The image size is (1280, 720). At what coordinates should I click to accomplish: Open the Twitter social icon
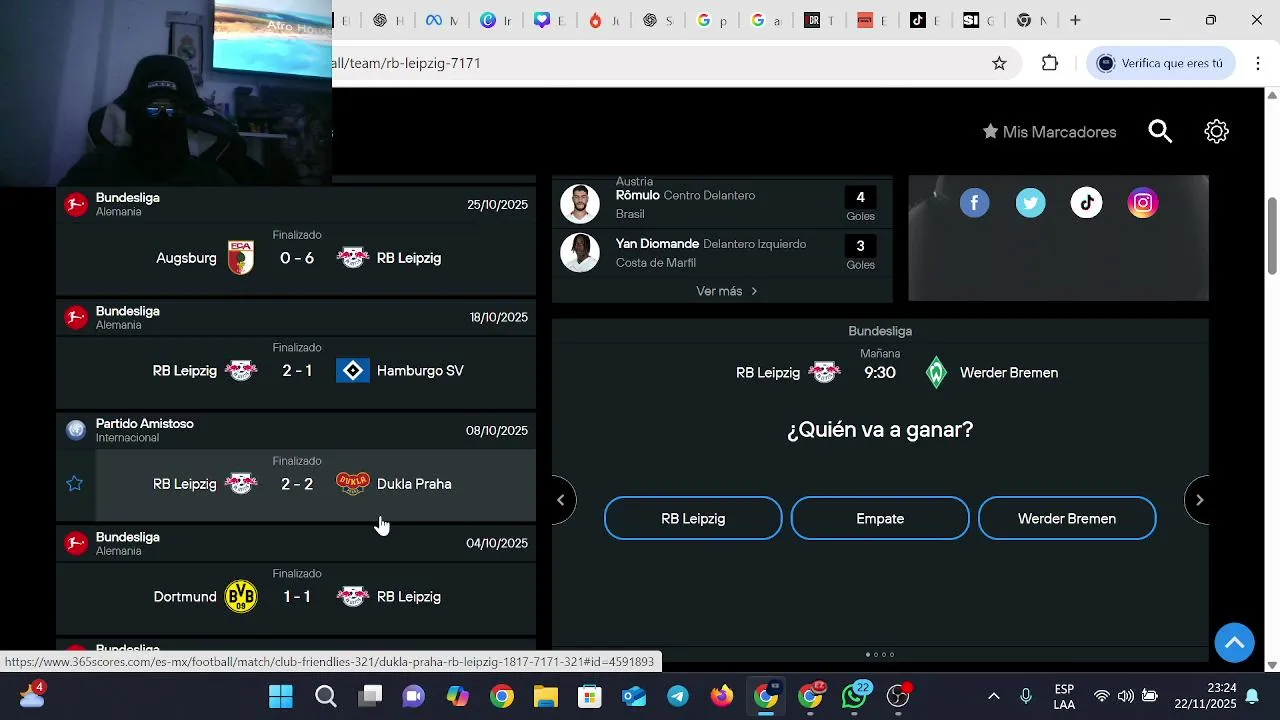(x=1030, y=203)
